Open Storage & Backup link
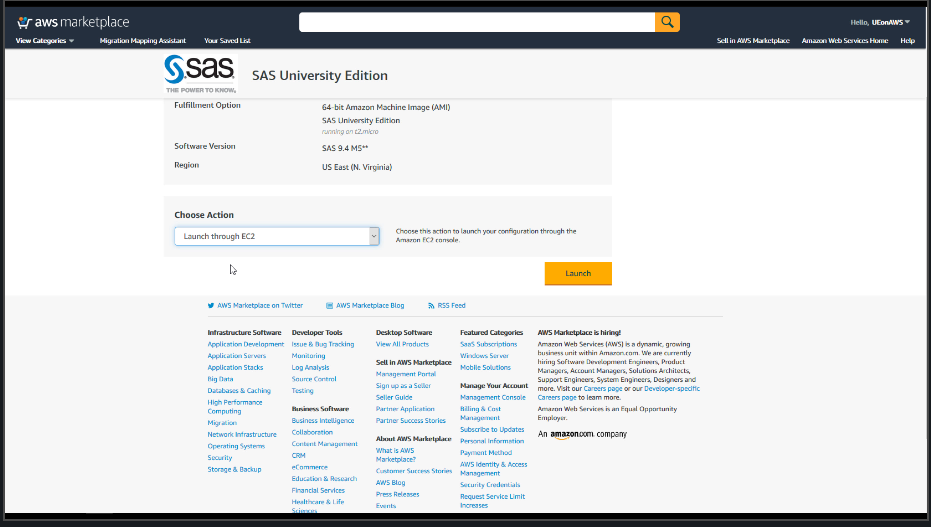The height and width of the screenshot is (527, 931). click(x=234, y=469)
